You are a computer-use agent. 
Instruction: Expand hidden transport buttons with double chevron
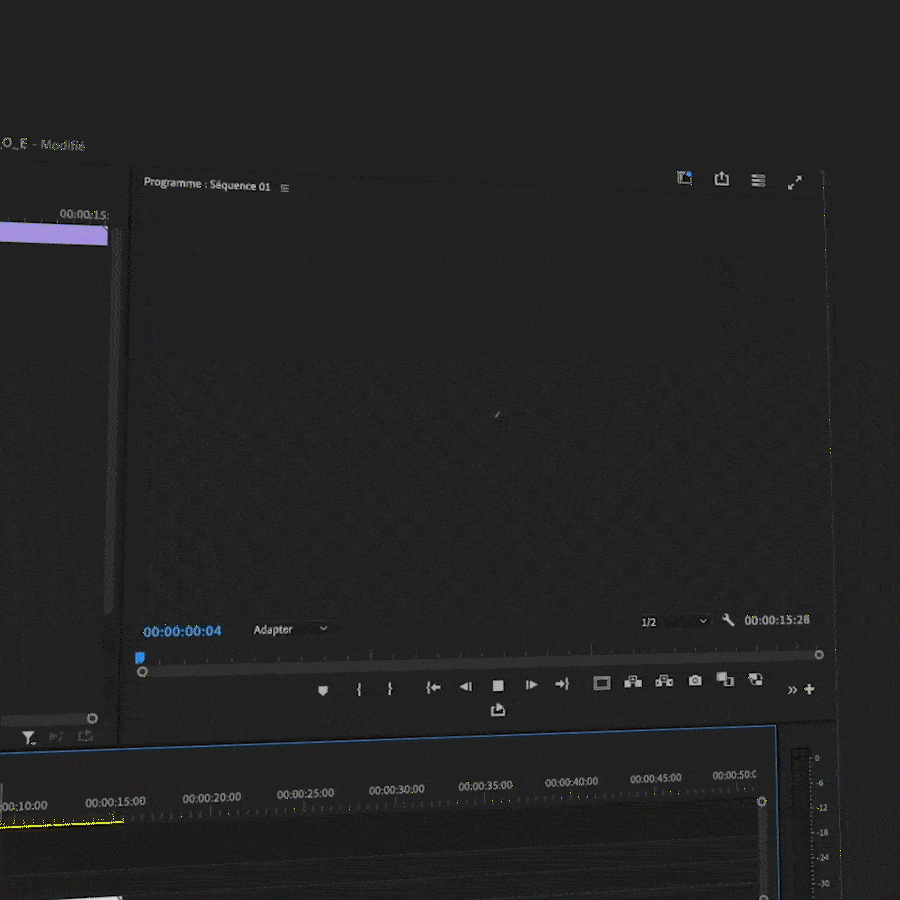[x=792, y=690]
